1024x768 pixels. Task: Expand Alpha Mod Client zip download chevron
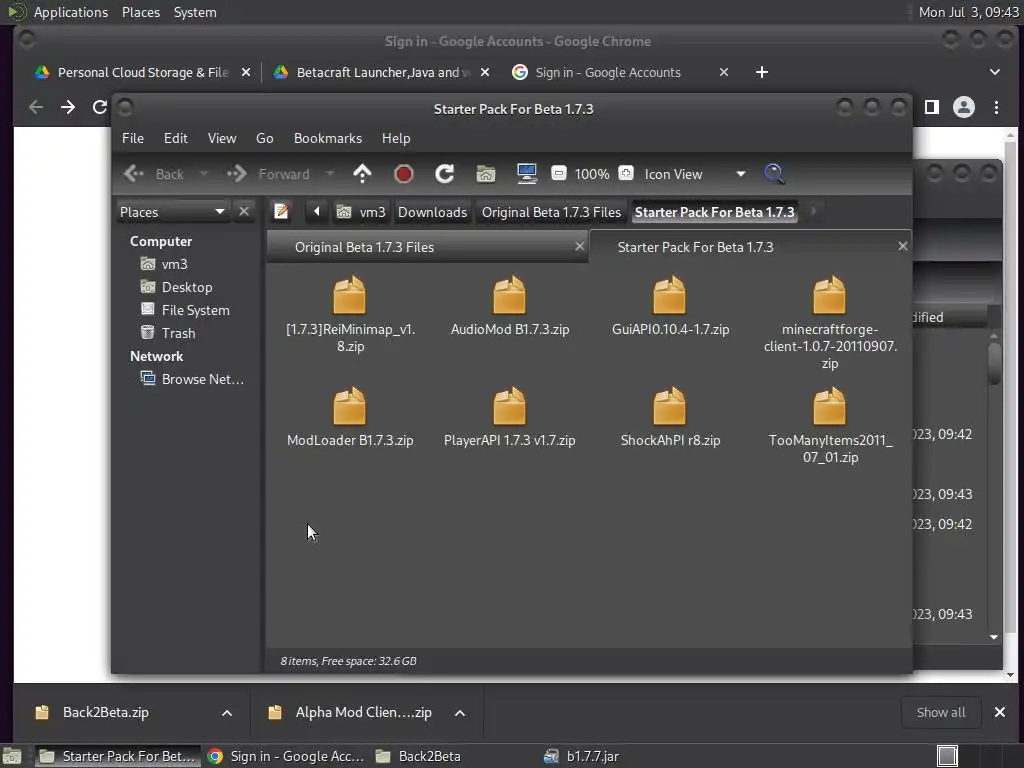click(460, 712)
